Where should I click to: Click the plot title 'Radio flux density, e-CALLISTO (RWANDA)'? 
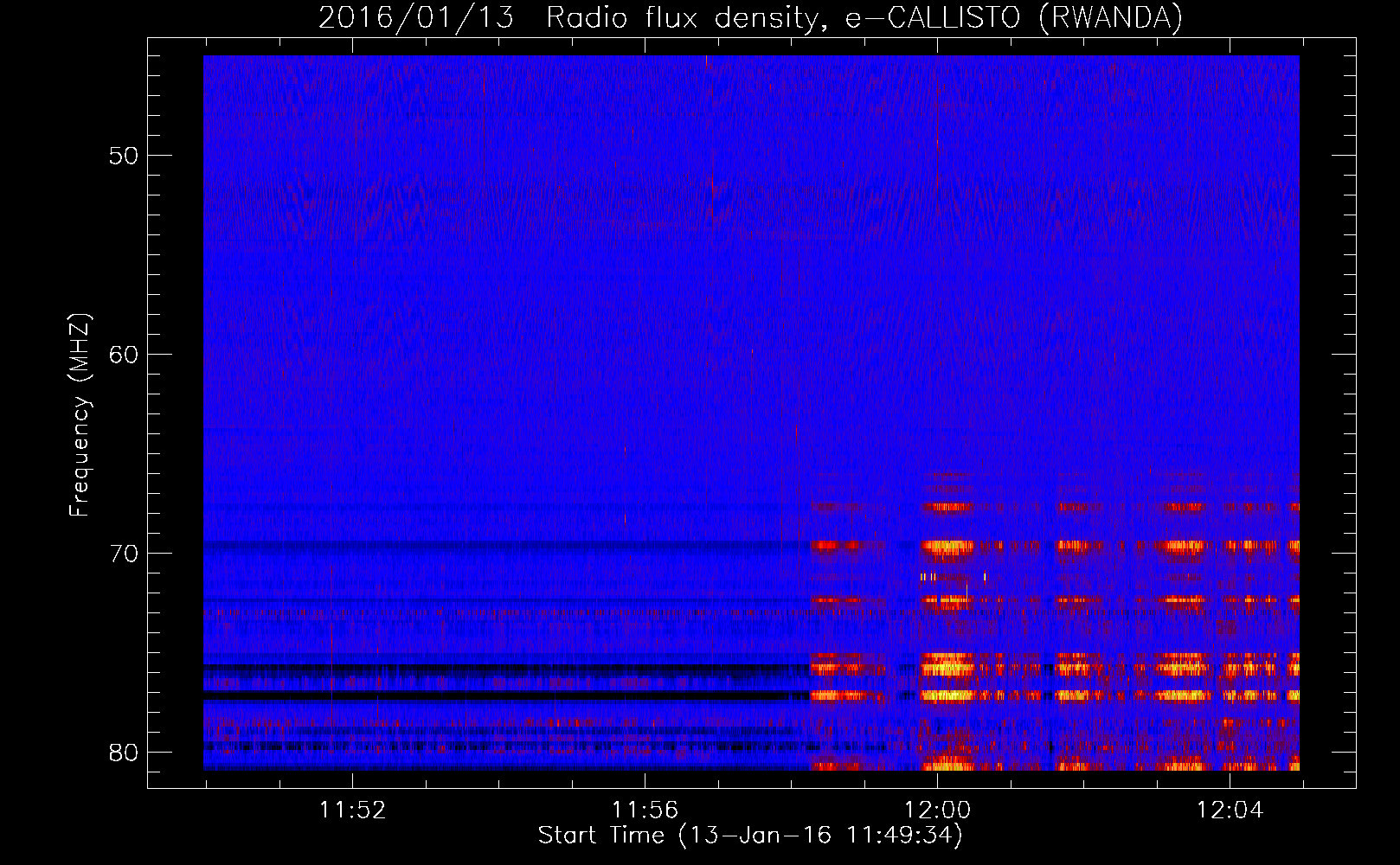864,18
